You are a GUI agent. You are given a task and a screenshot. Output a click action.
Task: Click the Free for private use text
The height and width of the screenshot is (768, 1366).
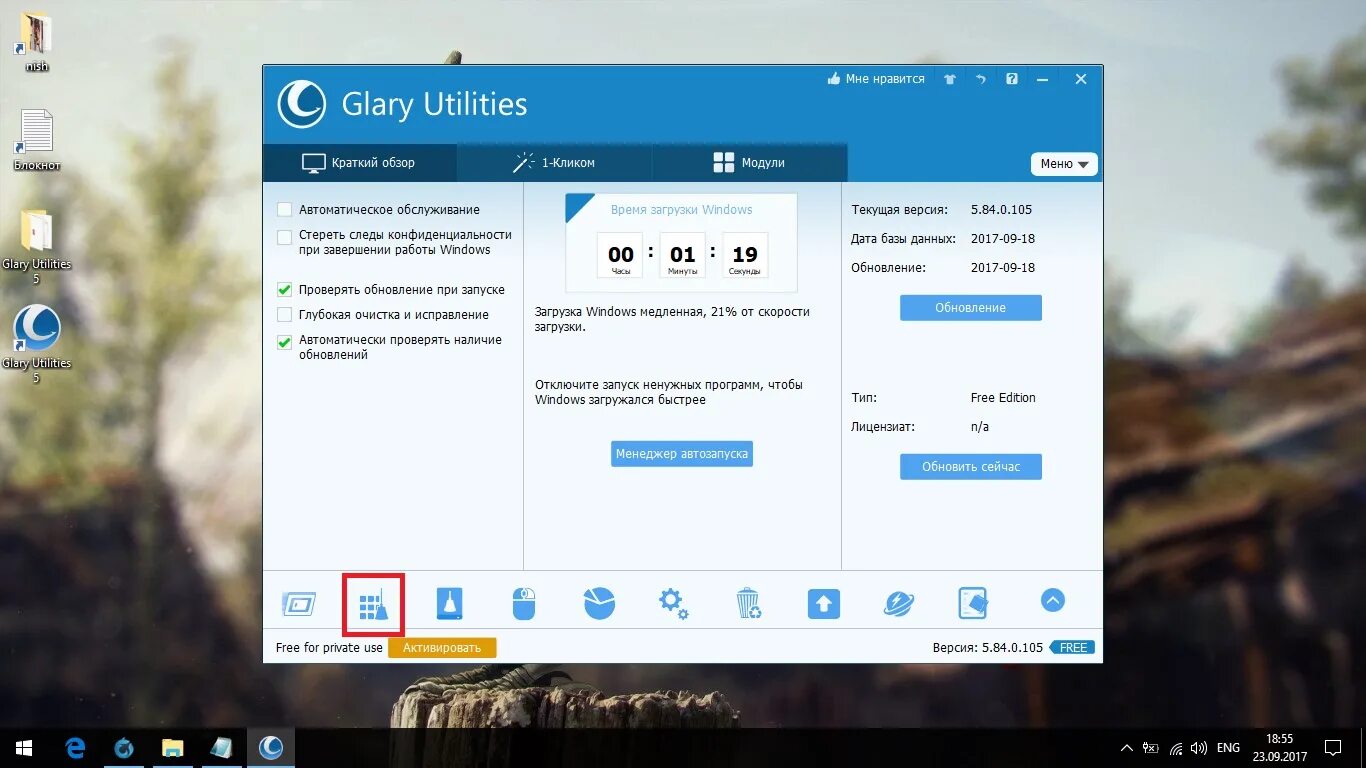click(329, 648)
